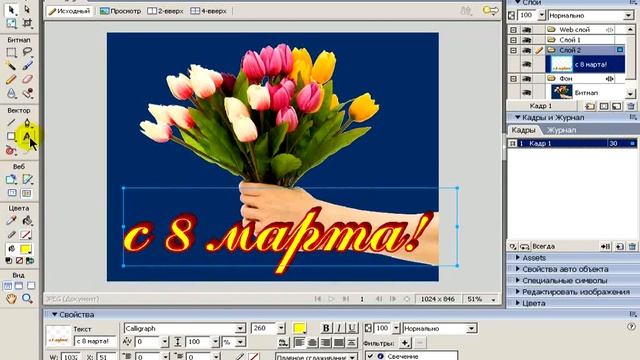The width and height of the screenshot is (640, 360).
Task: Toggle underline text formatting
Action: [352, 328]
